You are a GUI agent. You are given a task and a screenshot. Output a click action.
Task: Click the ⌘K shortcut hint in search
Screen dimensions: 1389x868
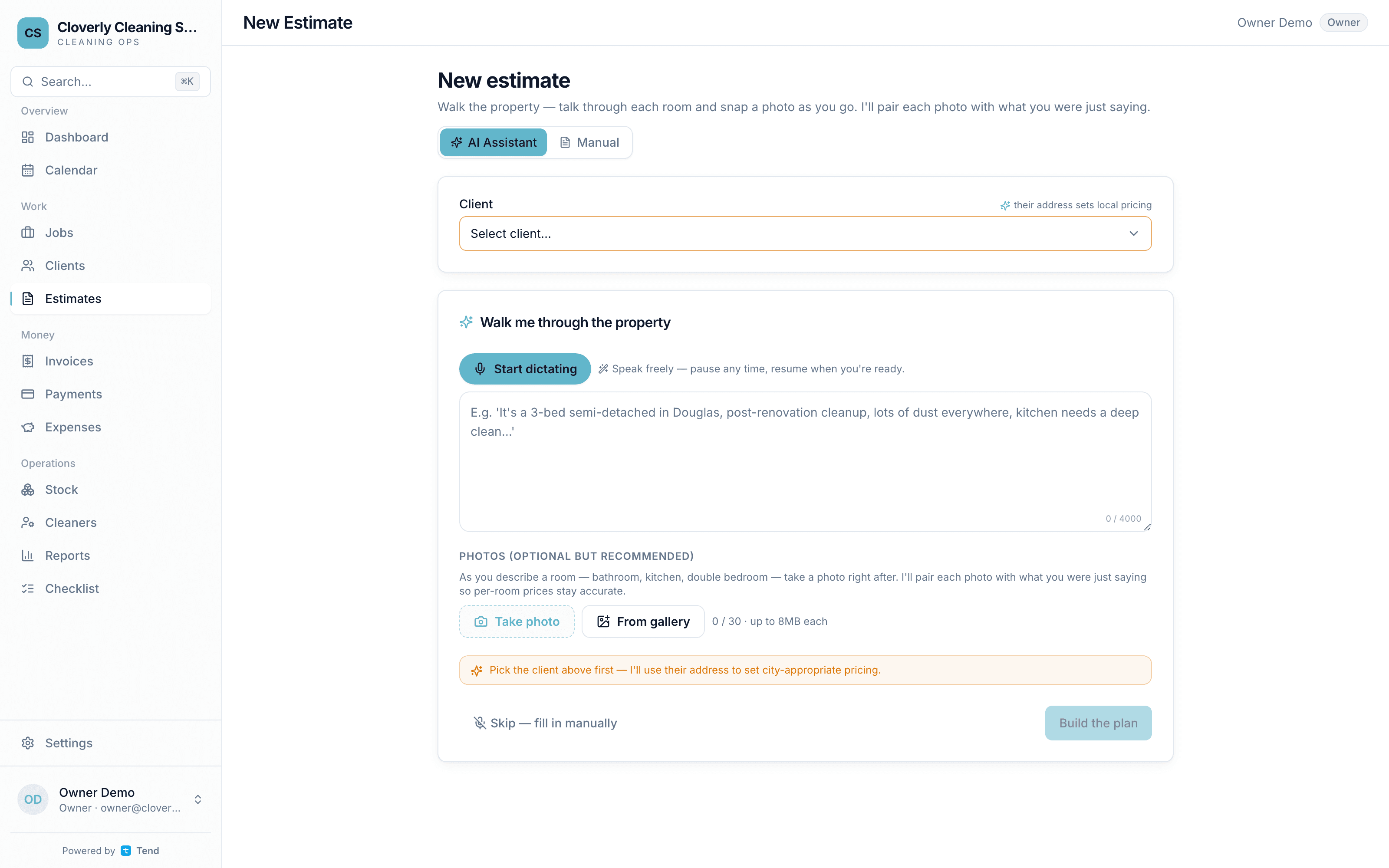187,82
